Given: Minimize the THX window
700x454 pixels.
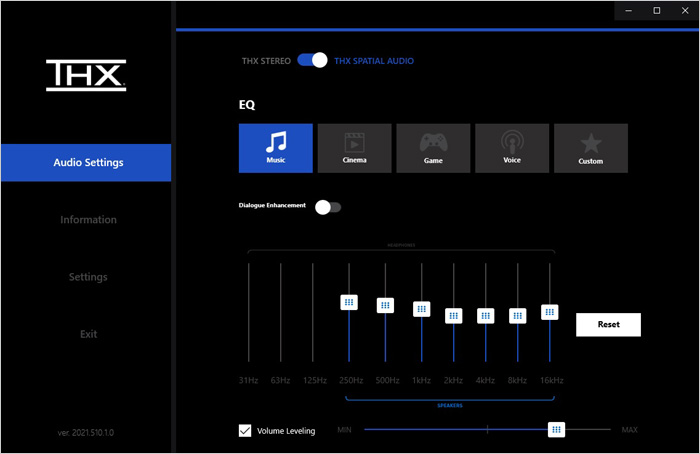Looking at the screenshot, I should pyautogui.click(x=629, y=11).
